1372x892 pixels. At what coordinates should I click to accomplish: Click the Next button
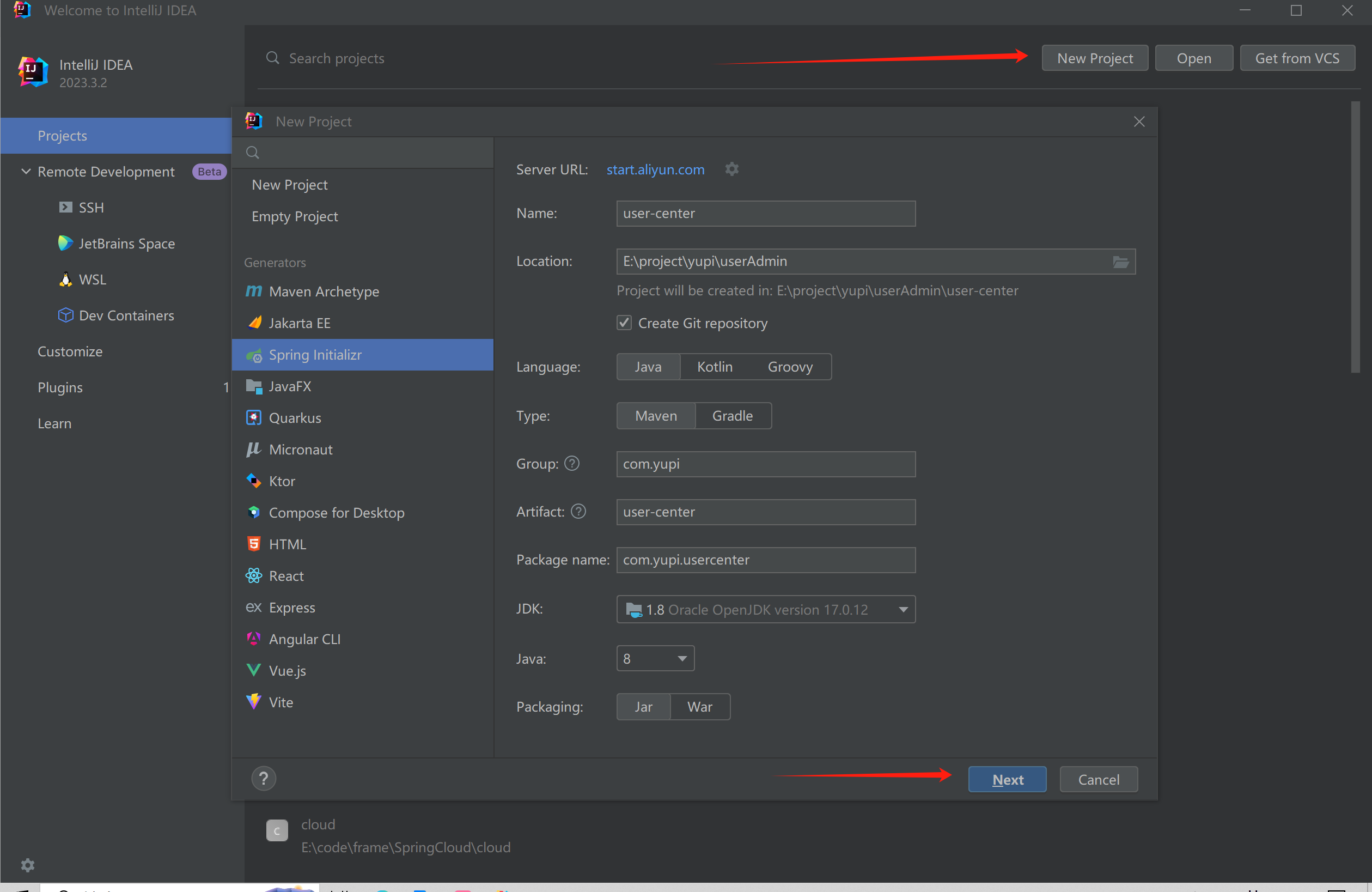tap(1007, 780)
